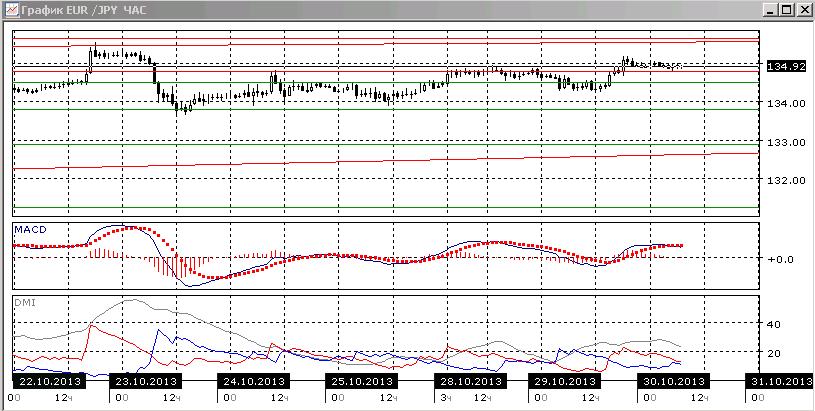The height and width of the screenshot is (411, 815).
Task: Minimize the EUR/JPY chart window
Action: pyautogui.click(x=770, y=10)
